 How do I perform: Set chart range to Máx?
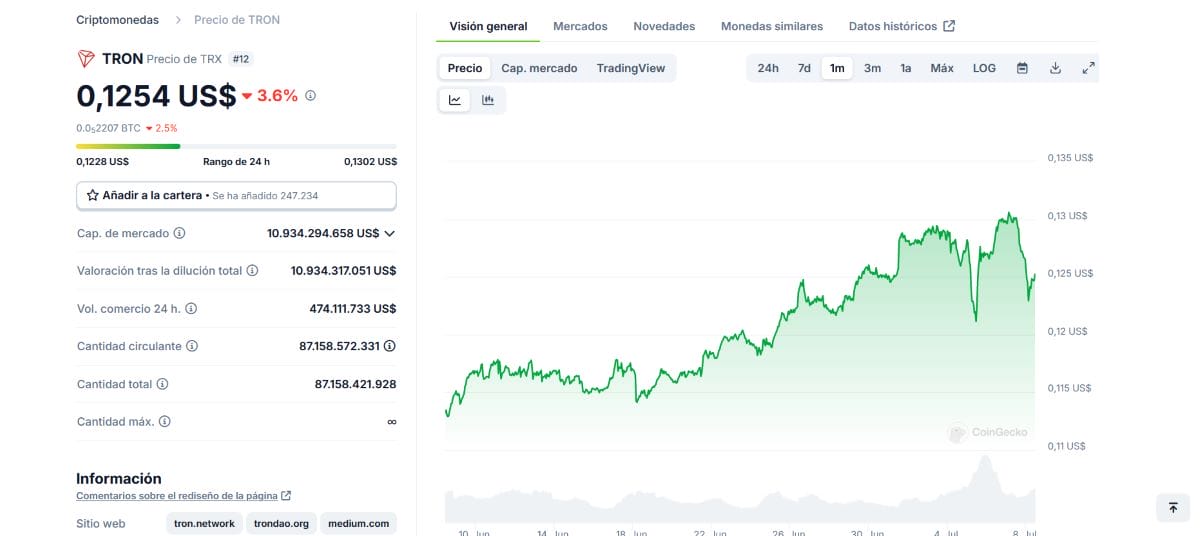(942, 68)
